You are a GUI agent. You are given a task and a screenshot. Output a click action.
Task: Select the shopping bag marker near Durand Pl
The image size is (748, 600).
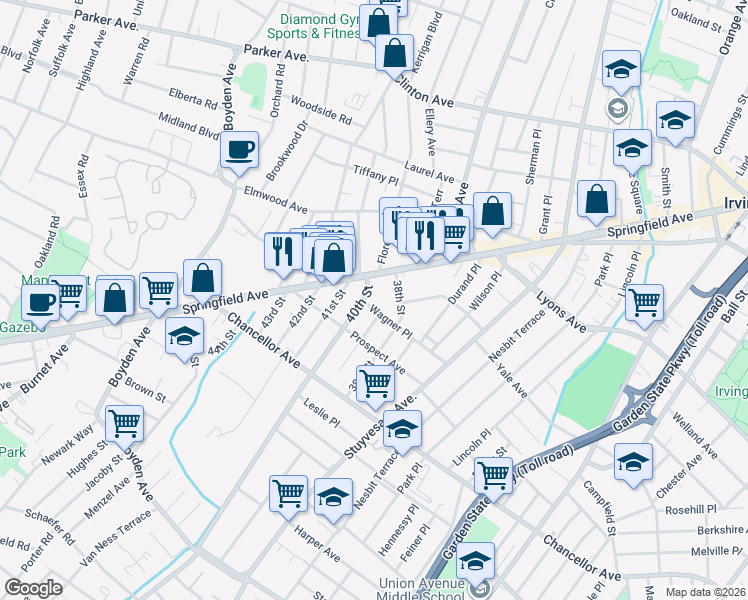pos(492,211)
